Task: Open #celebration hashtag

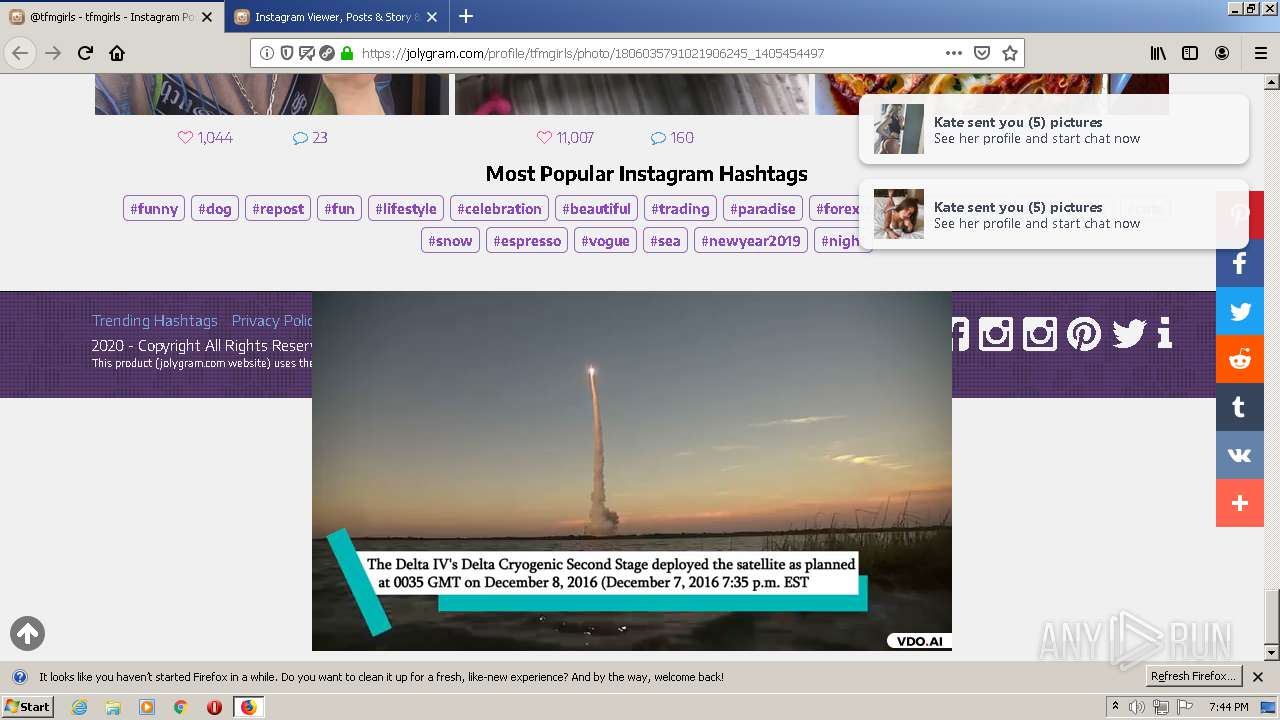Action: pos(499,209)
